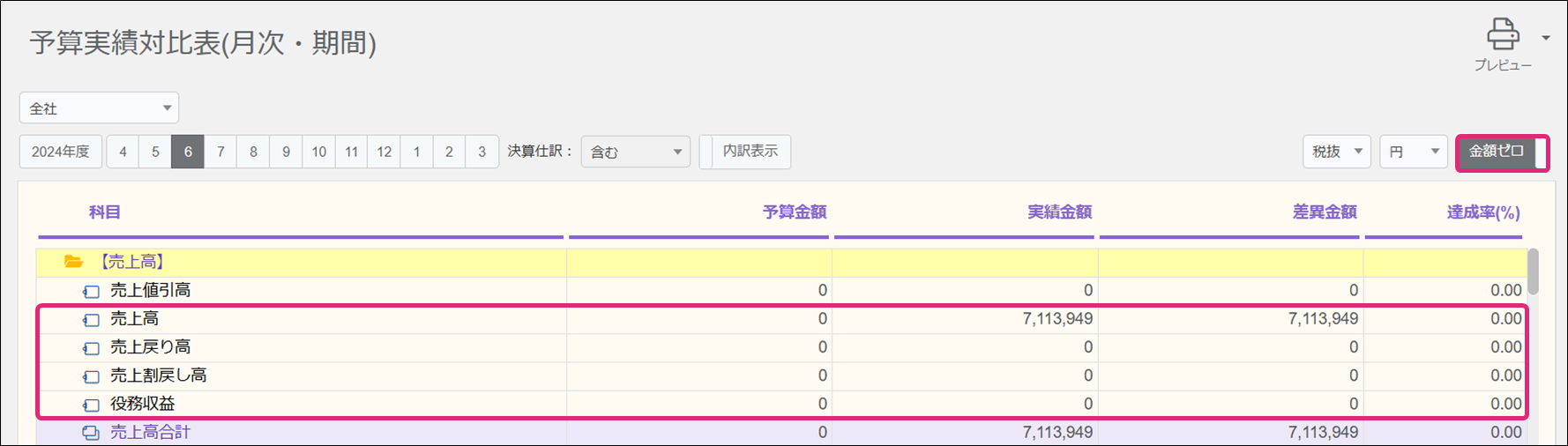Image resolution: width=1568 pixels, height=446 pixels.
Task: Click the icon beside 売上値引高
Action: coord(91,291)
